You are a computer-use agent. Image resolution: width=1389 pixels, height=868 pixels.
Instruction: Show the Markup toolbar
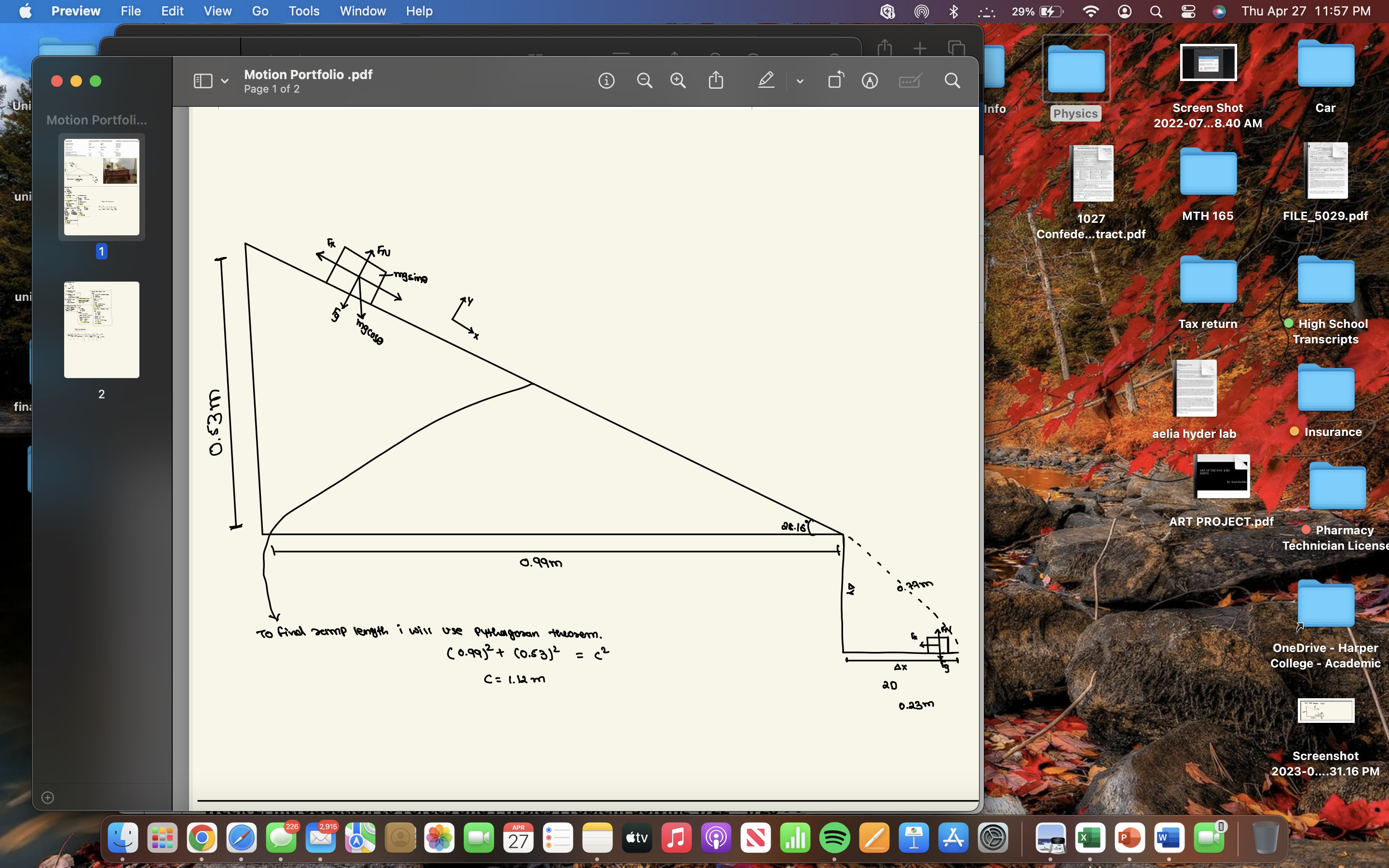coord(870,81)
